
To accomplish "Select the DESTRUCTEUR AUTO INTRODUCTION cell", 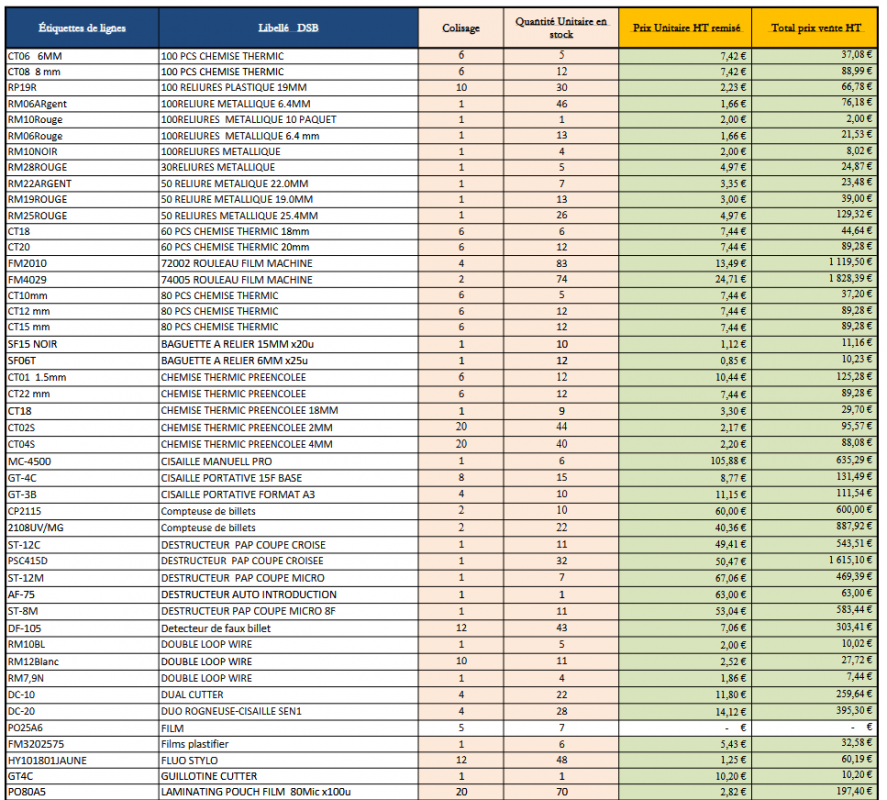I will point(289,595).
